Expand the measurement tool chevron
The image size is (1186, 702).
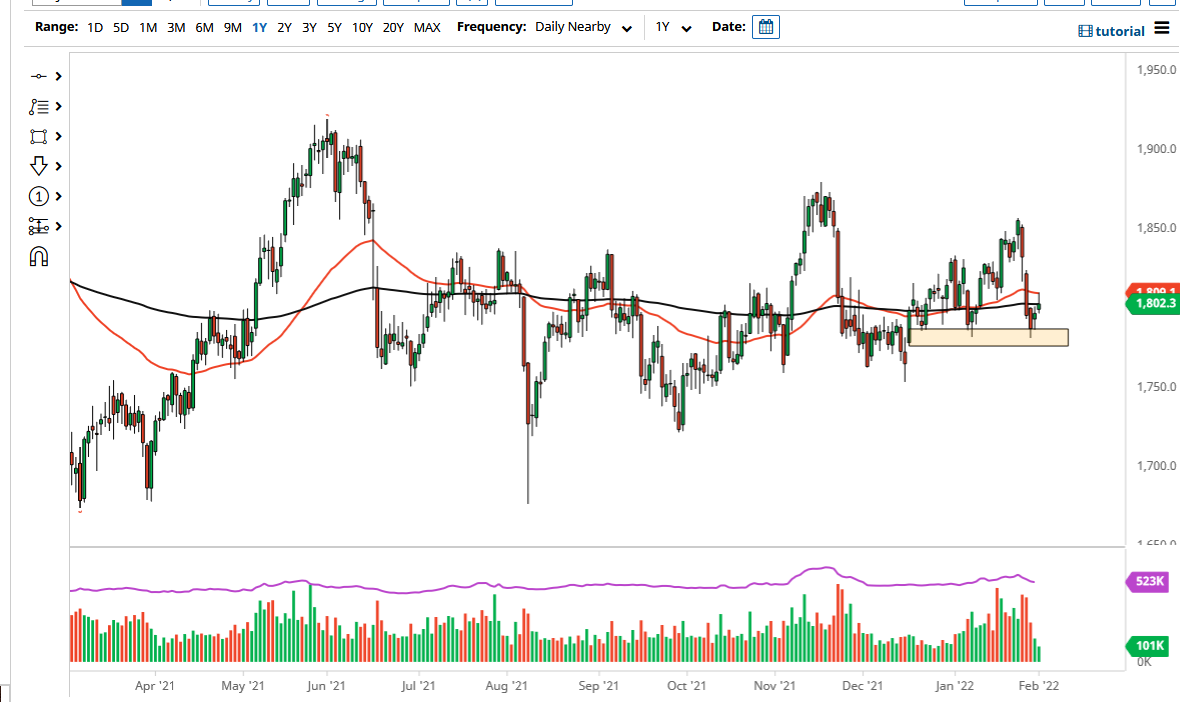[x=58, y=226]
